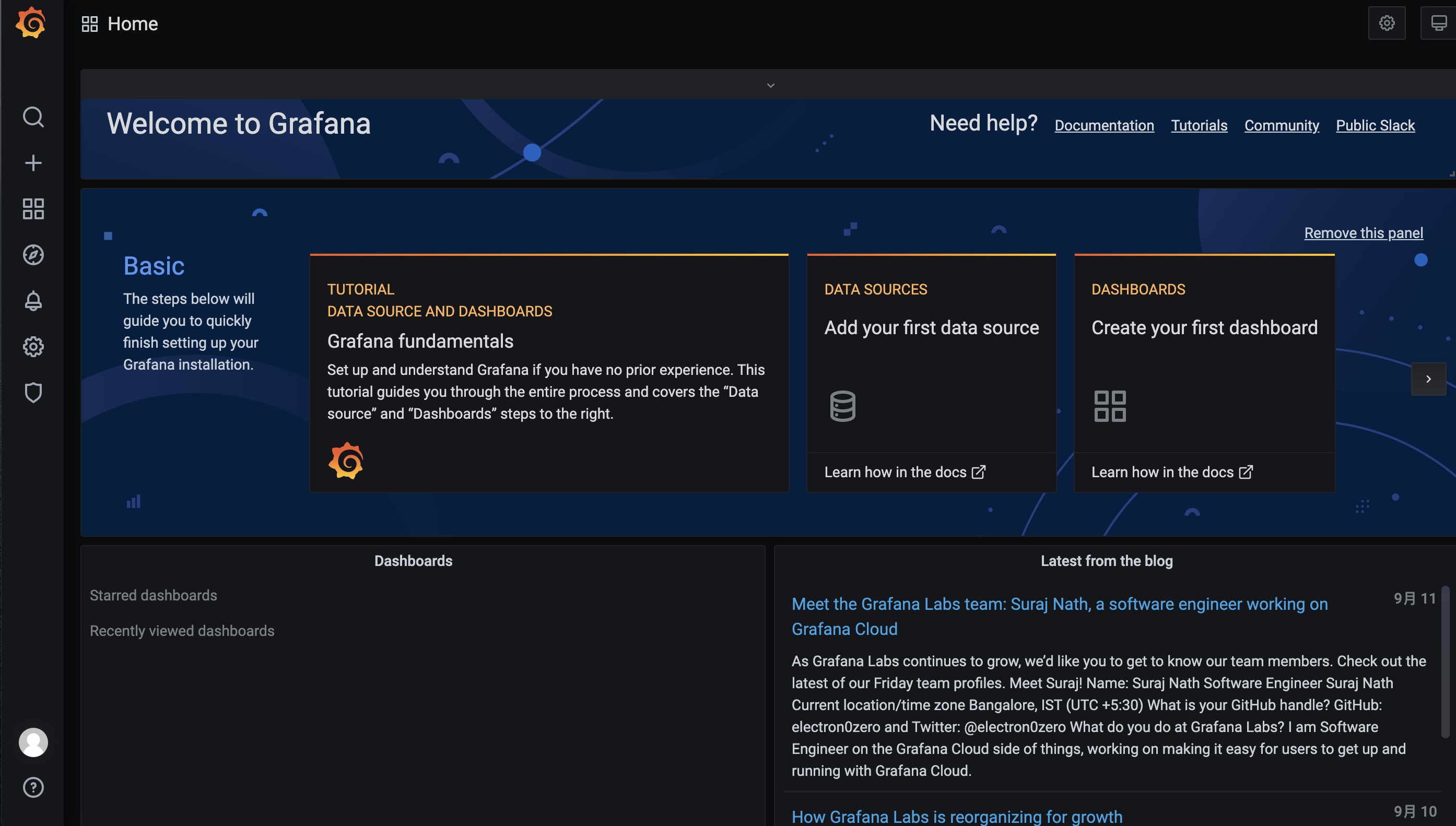Click the Grafana logo in sidebar
This screenshot has height=826, width=1456.
(x=31, y=22)
